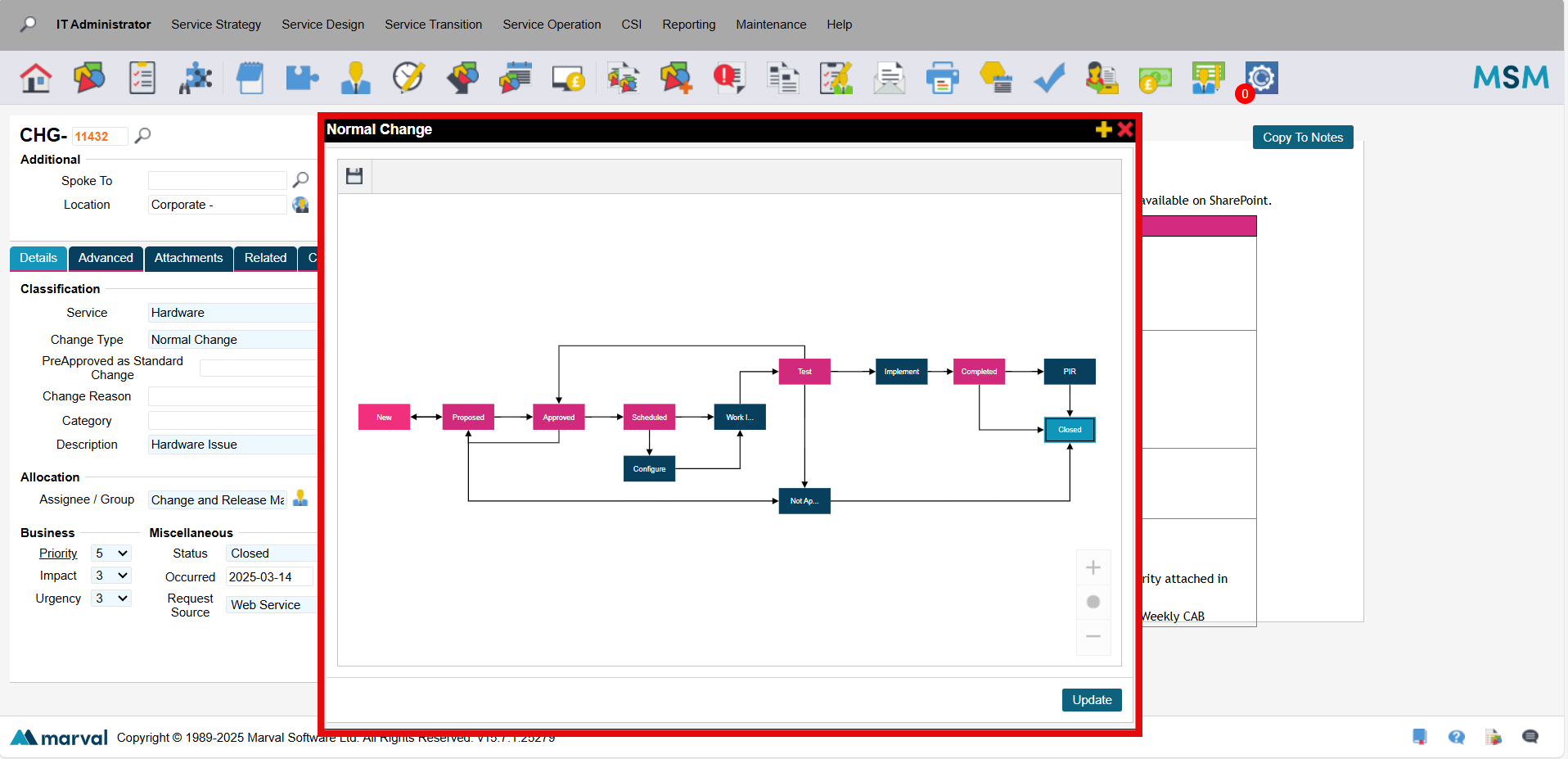The width and height of the screenshot is (1568, 759).
Task: Click the envelope document icon in toolbar
Action: pyautogui.click(x=889, y=78)
